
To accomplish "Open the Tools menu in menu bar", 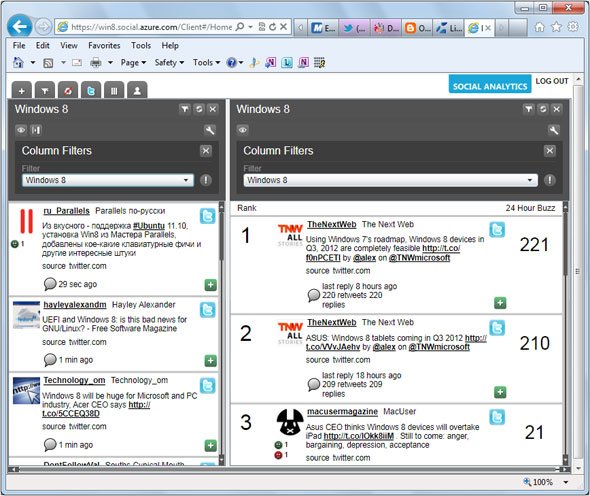I will 141,46.
